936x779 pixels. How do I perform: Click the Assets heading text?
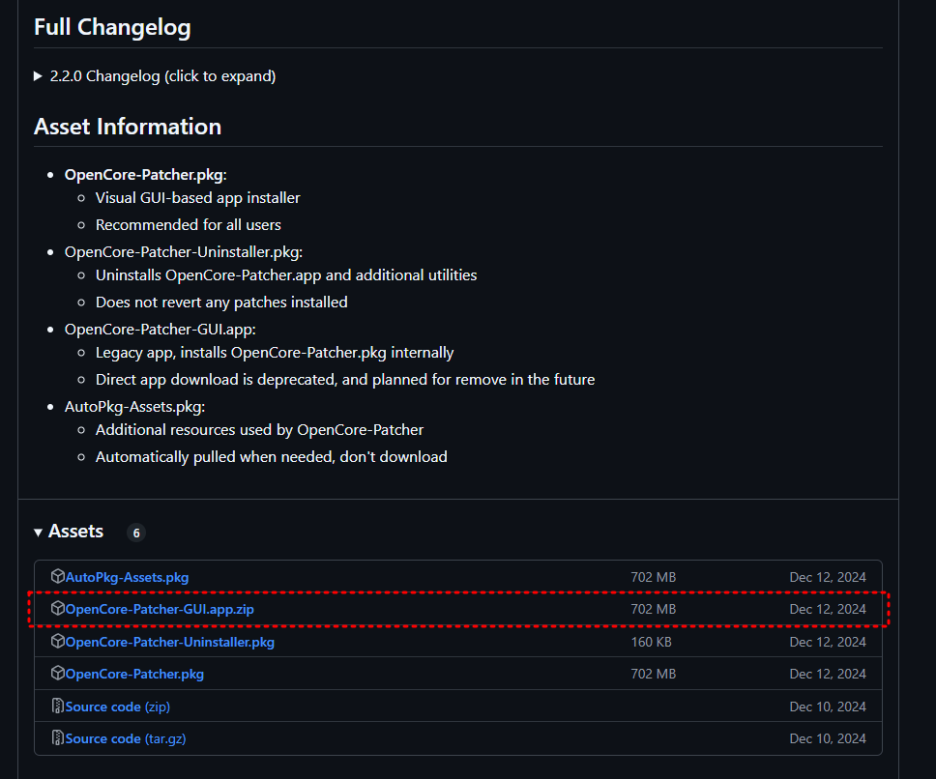(76, 531)
